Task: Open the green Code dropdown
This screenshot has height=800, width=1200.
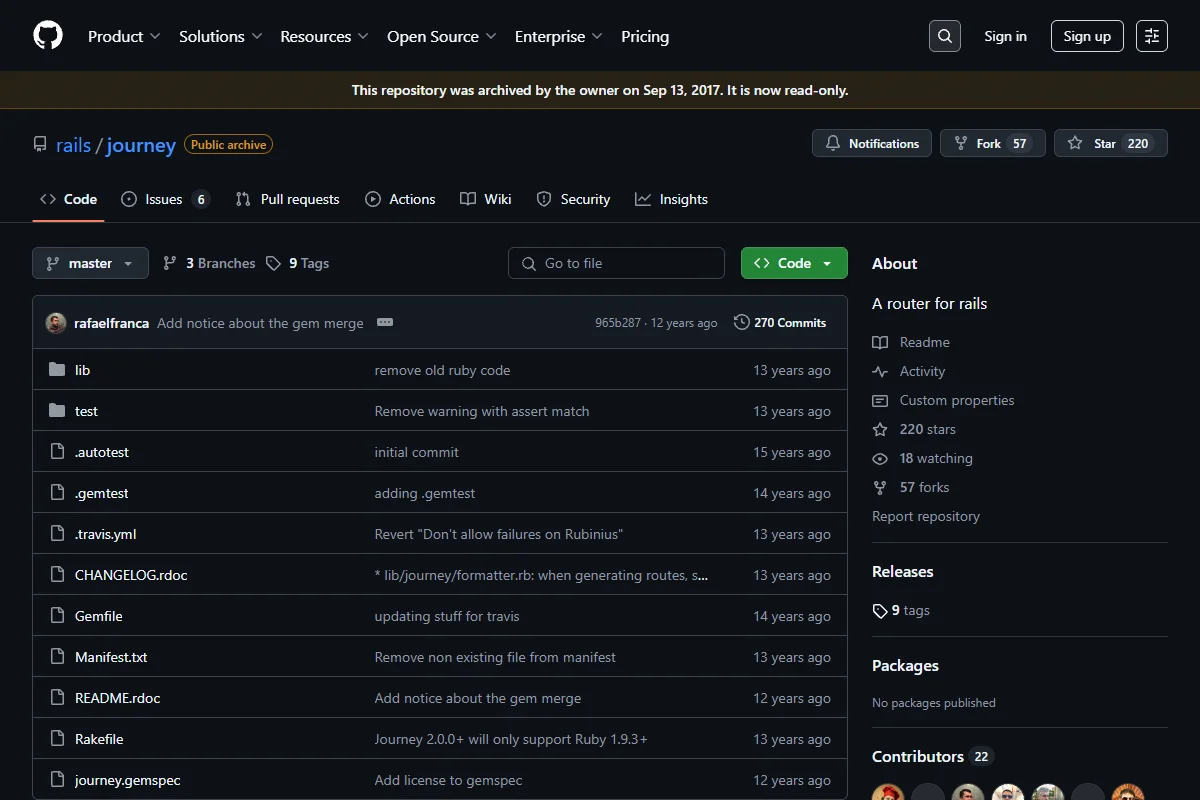Action: (794, 263)
